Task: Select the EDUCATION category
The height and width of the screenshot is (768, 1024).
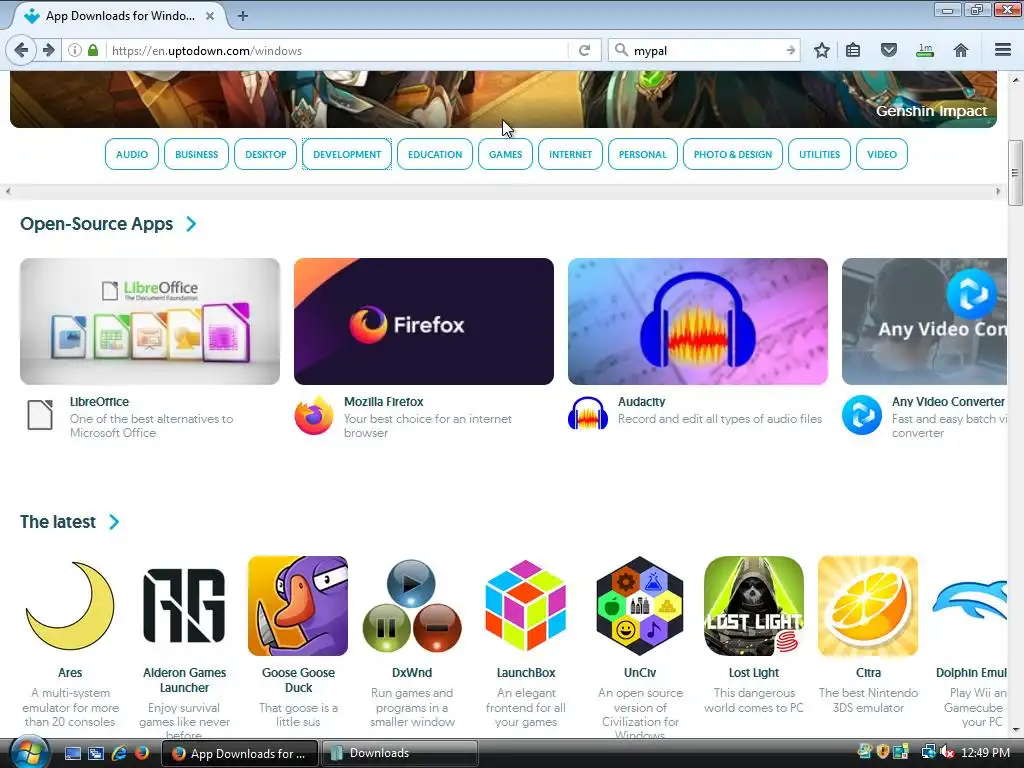Action: coord(435,154)
